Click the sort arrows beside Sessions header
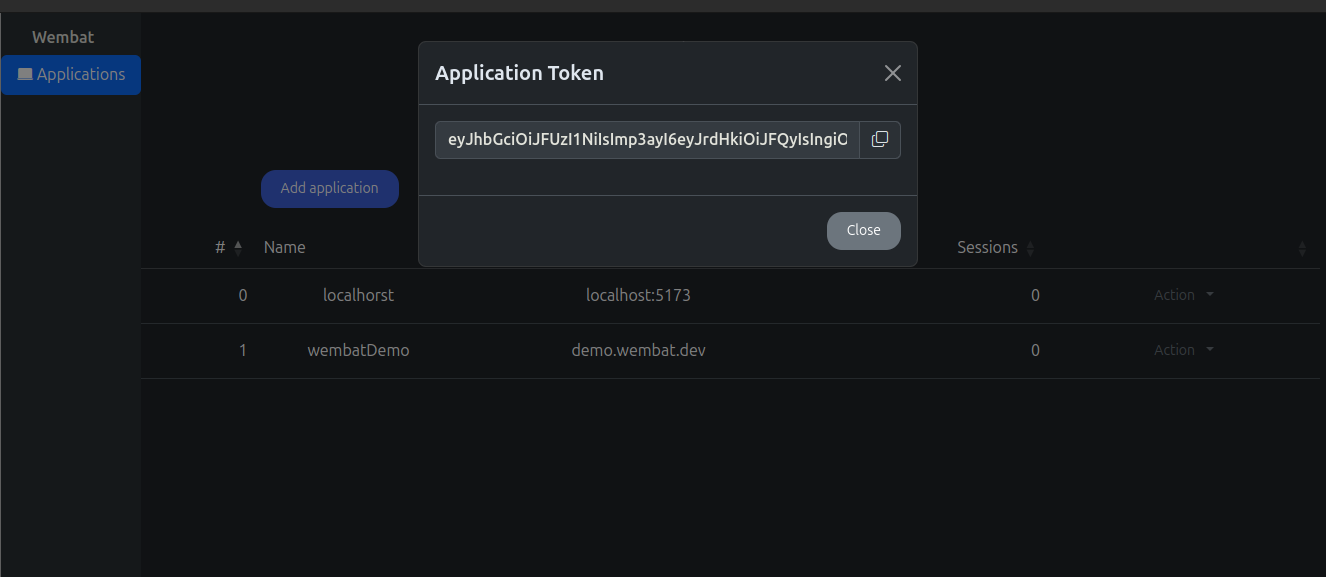Image resolution: width=1326 pixels, height=577 pixels. [1030, 248]
